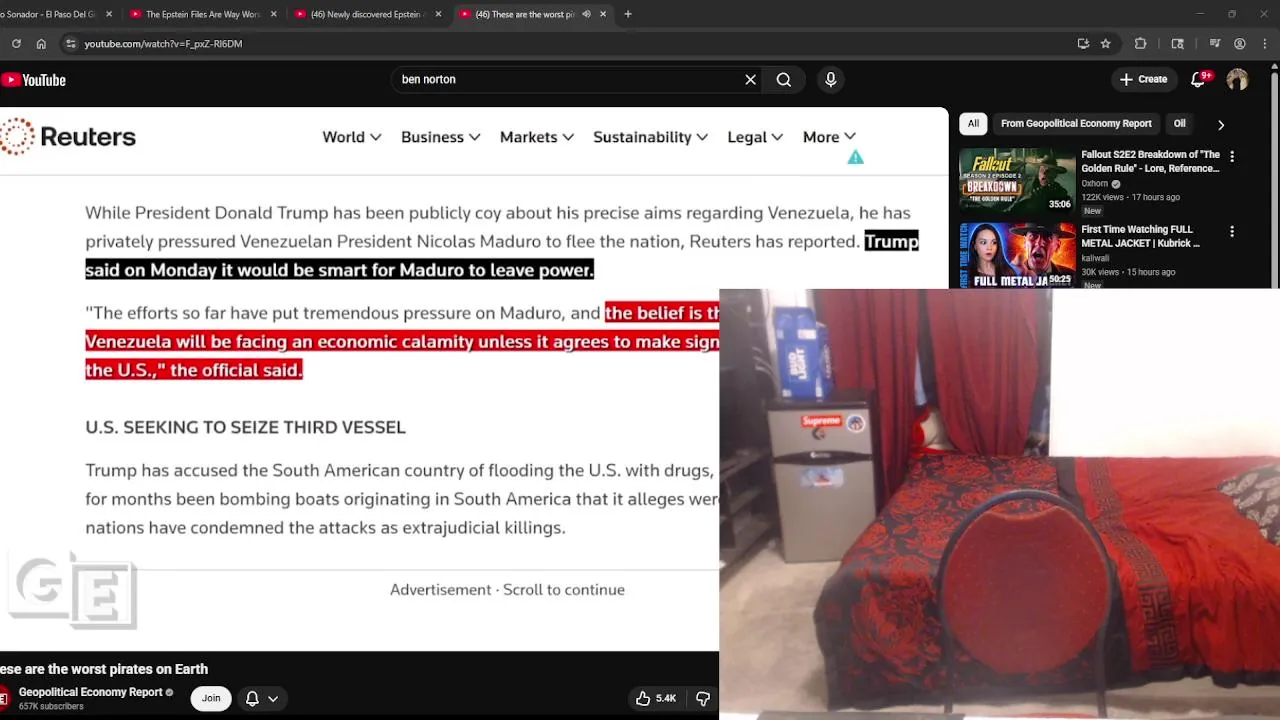Open the YouTube account avatar menu

pyautogui.click(x=1237, y=80)
